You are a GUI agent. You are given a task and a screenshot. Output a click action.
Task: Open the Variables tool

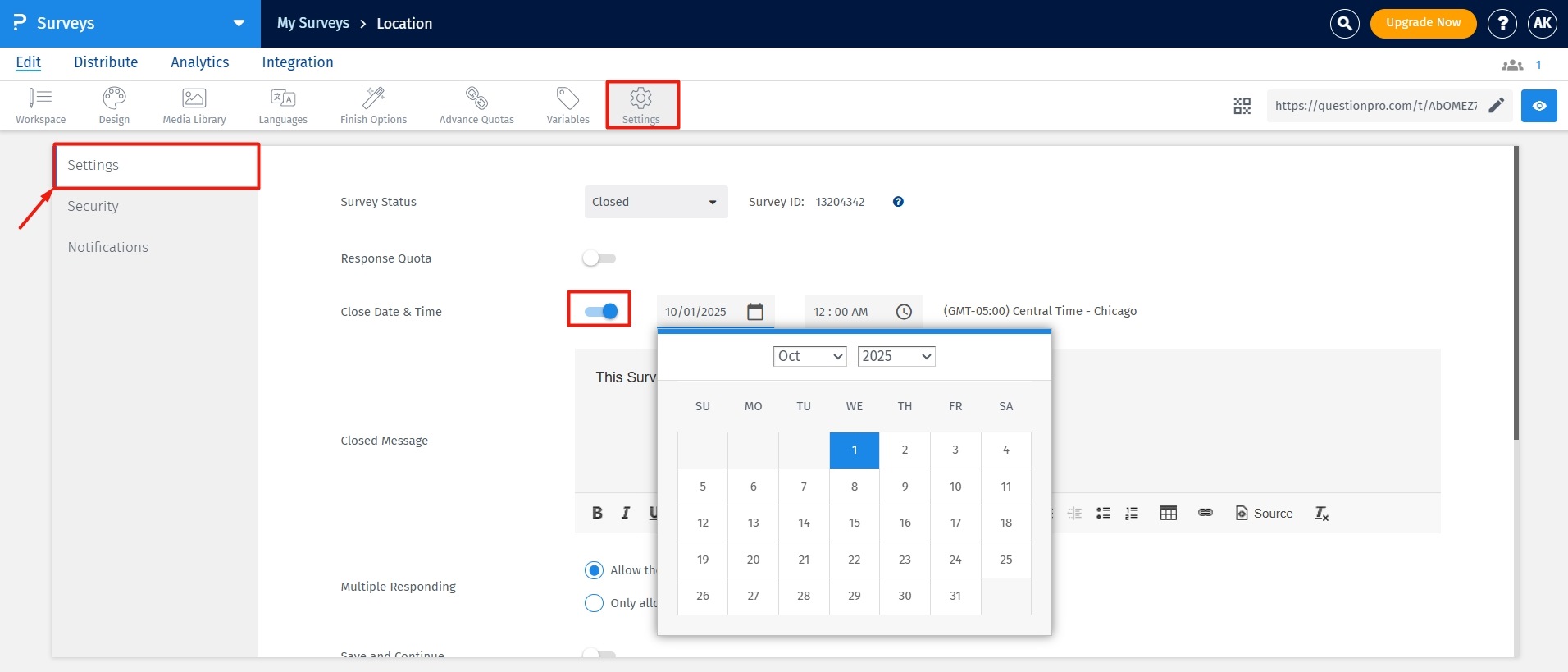567,106
